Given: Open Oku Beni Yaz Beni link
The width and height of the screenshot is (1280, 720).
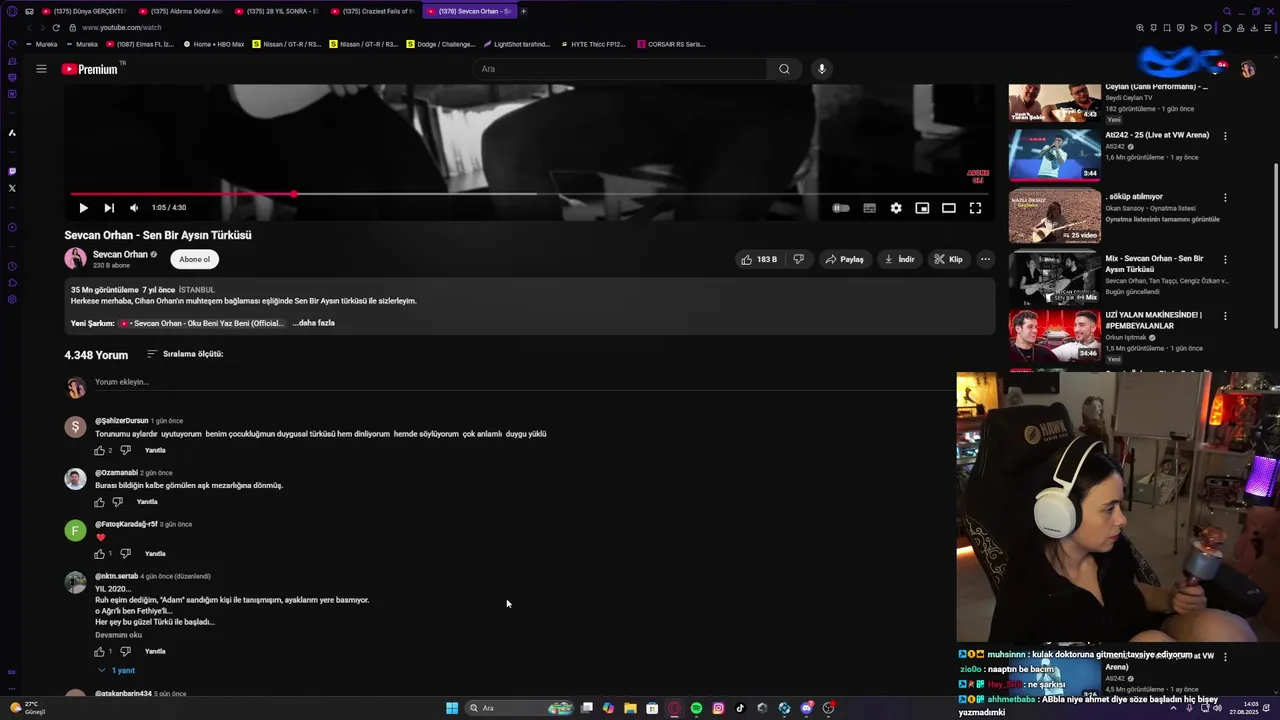Looking at the screenshot, I should pyautogui.click(x=202, y=323).
